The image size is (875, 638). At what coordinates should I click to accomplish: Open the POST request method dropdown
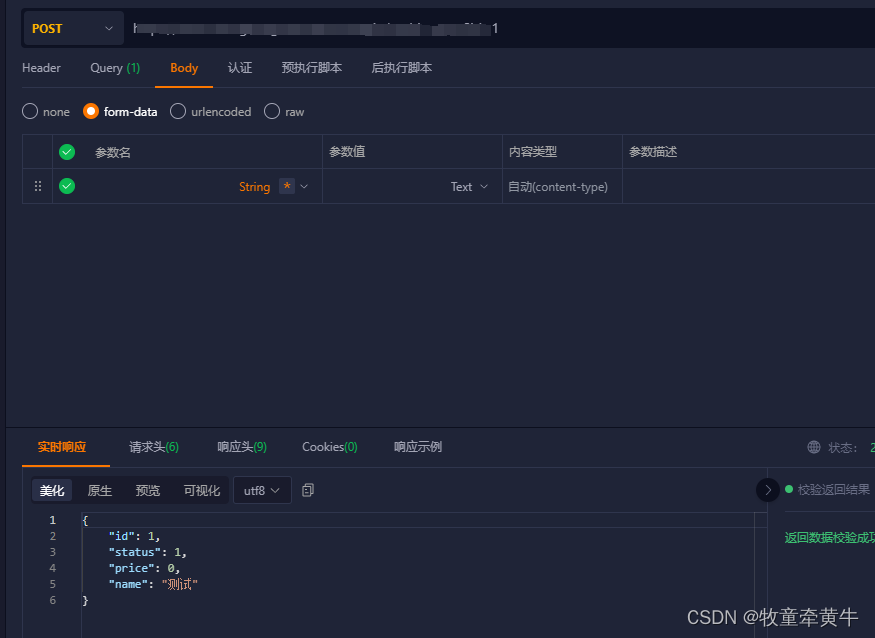73,28
